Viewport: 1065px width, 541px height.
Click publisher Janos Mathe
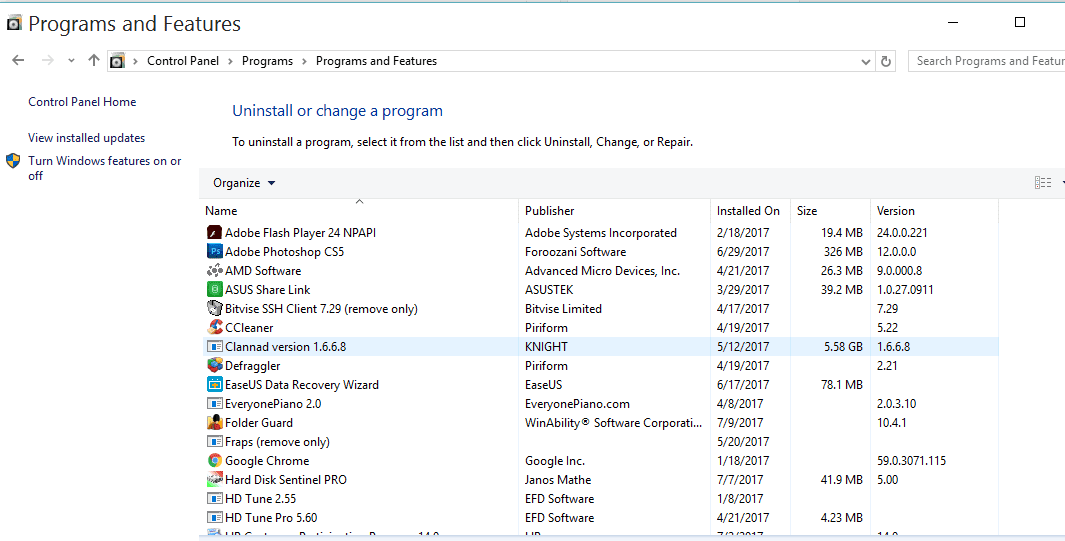(x=558, y=479)
